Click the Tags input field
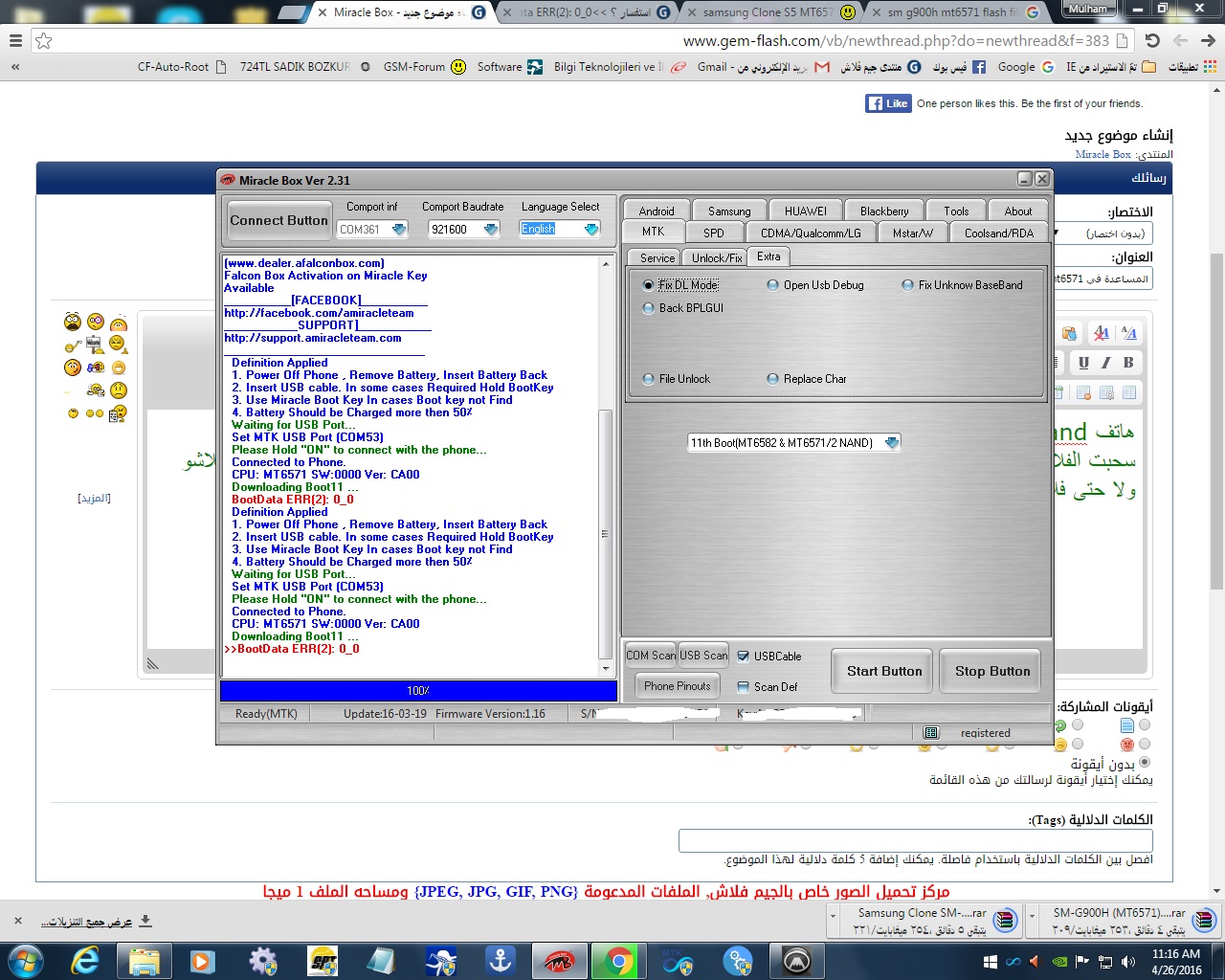1225x980 pixels. pyautogui.click(x=916, y=840)
